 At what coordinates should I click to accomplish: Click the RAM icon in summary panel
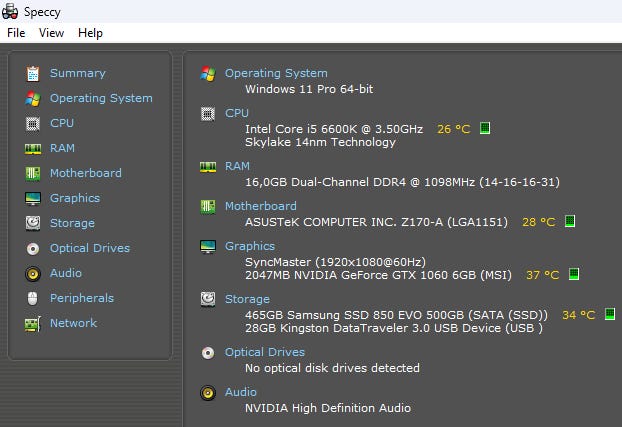point(208,167)
